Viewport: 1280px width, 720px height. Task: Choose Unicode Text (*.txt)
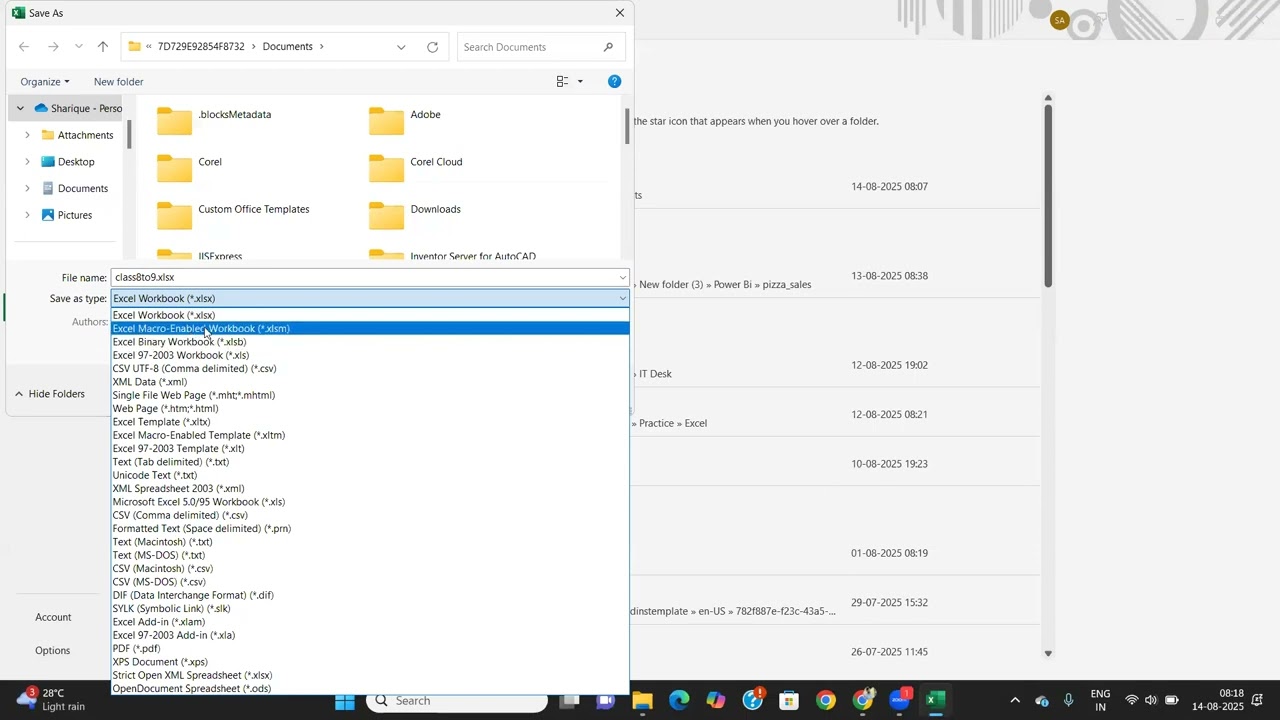click(x=370, y=475)
